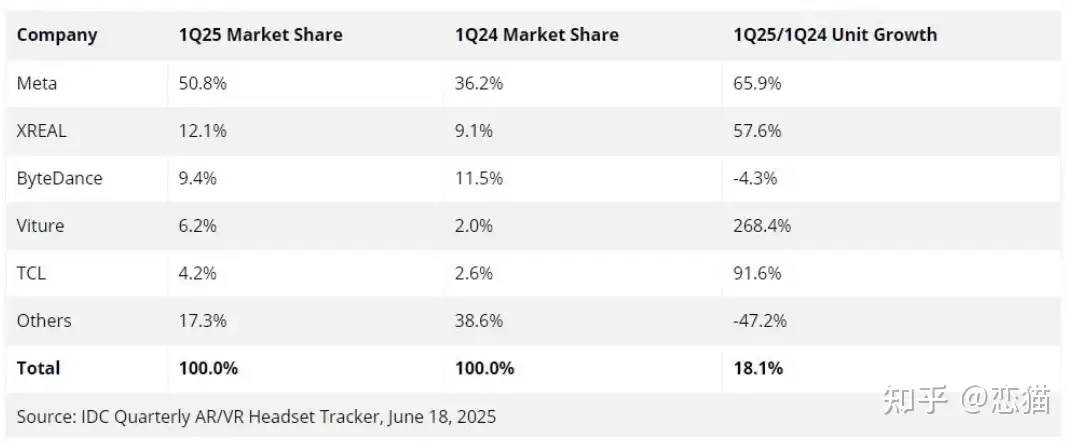This screenshot has height=444, width=1079.
Task: Click the 知乎 @恋猫 watermark
Action: tap(967, 401)
